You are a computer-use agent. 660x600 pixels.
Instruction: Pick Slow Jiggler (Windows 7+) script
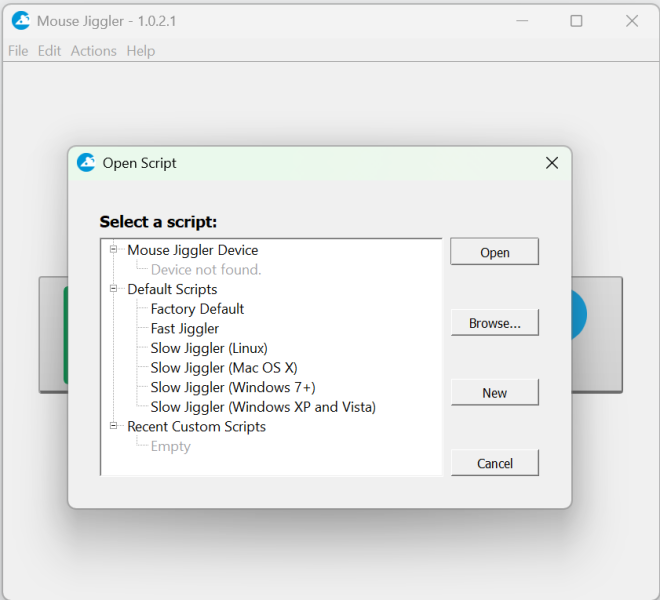232,387
